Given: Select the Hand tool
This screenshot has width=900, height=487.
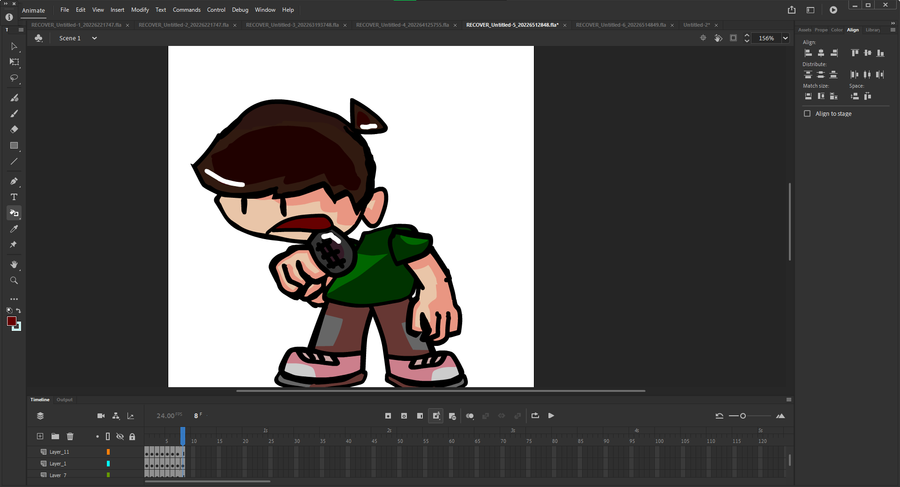Looking at the screenshot, I should coord(14,264).
